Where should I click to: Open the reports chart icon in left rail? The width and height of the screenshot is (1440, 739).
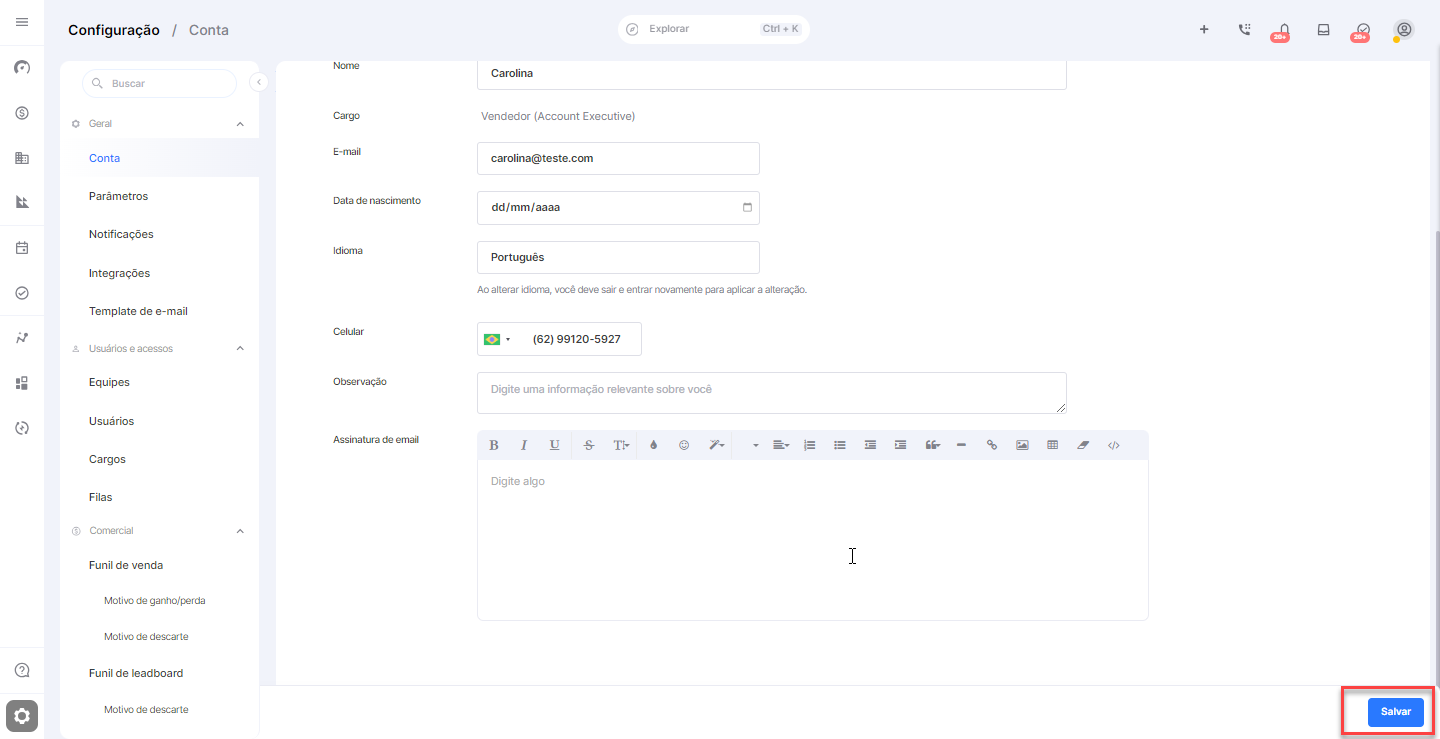coord(22,202)
